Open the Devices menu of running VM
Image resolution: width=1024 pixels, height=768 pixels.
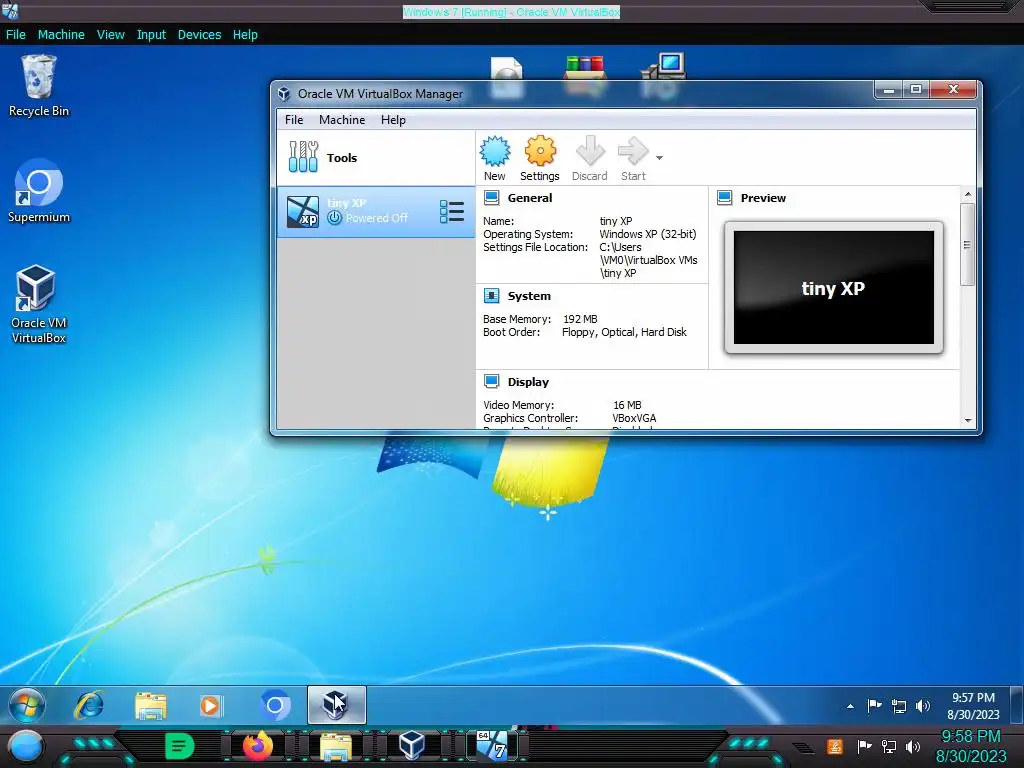(x=199, y=35)
